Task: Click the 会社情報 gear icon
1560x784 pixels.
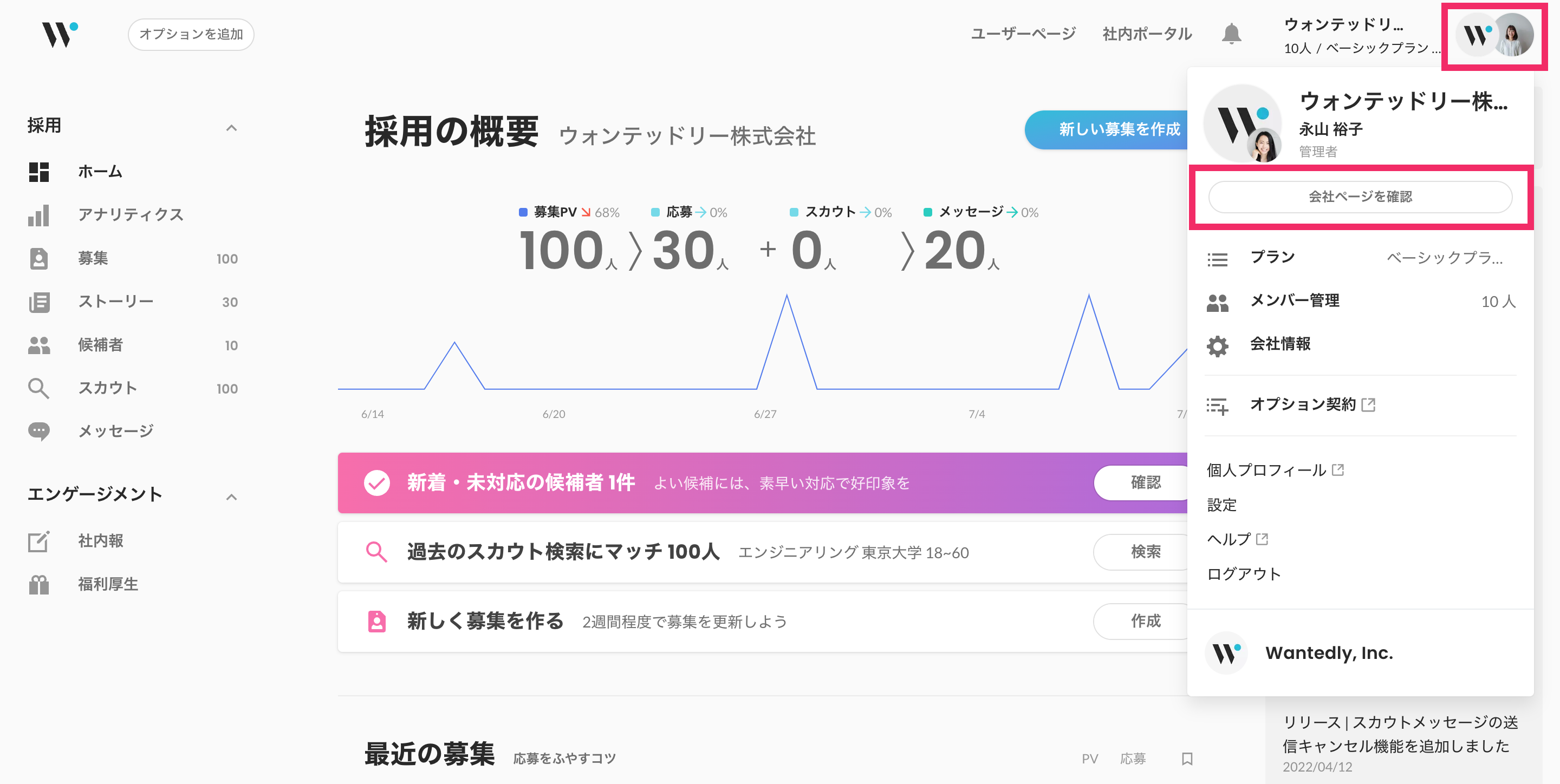Action: (x=1217, y=347)
